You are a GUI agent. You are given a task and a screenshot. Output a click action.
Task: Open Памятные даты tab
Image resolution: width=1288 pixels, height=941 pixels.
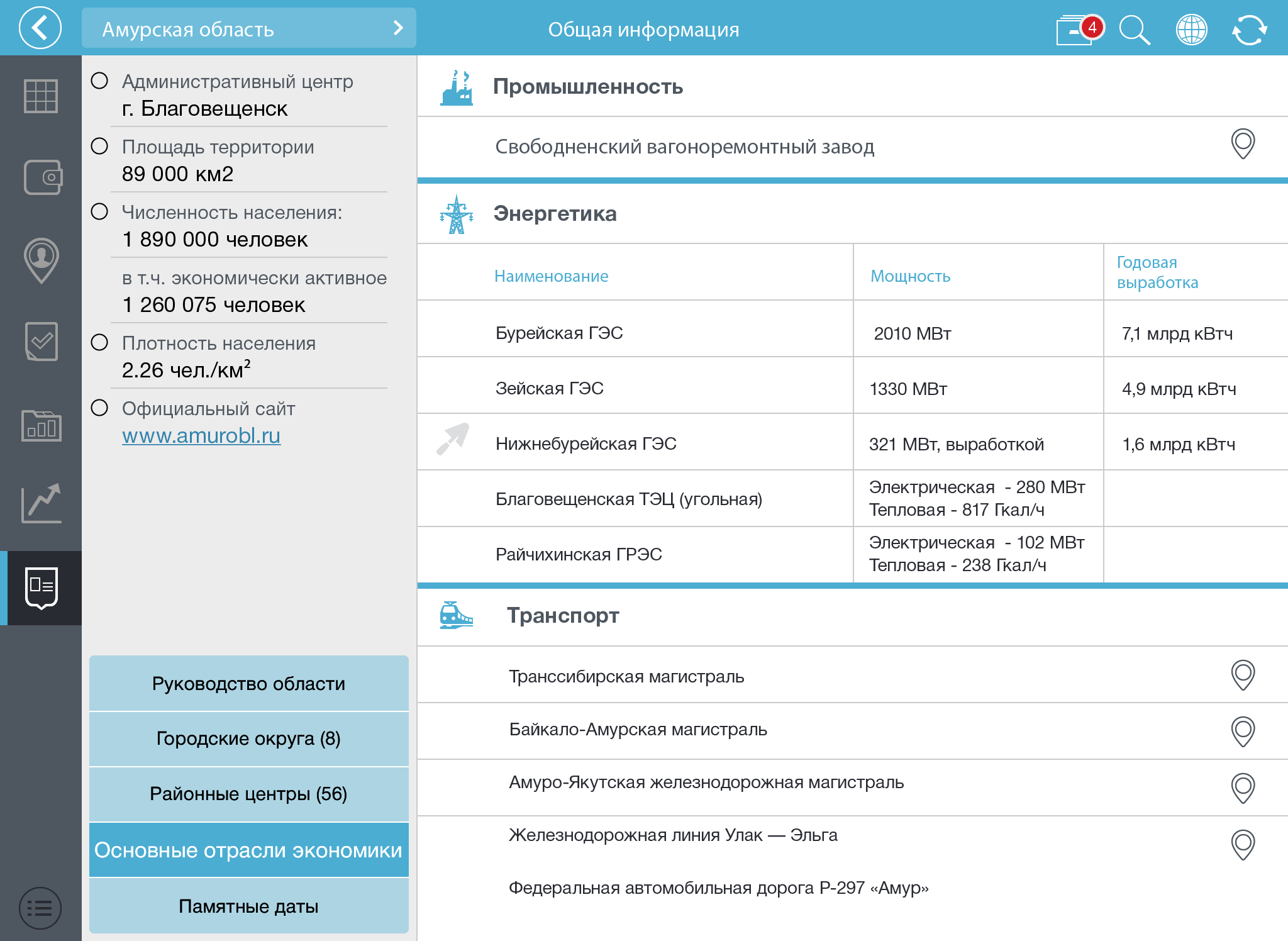(x=249, y=906)
